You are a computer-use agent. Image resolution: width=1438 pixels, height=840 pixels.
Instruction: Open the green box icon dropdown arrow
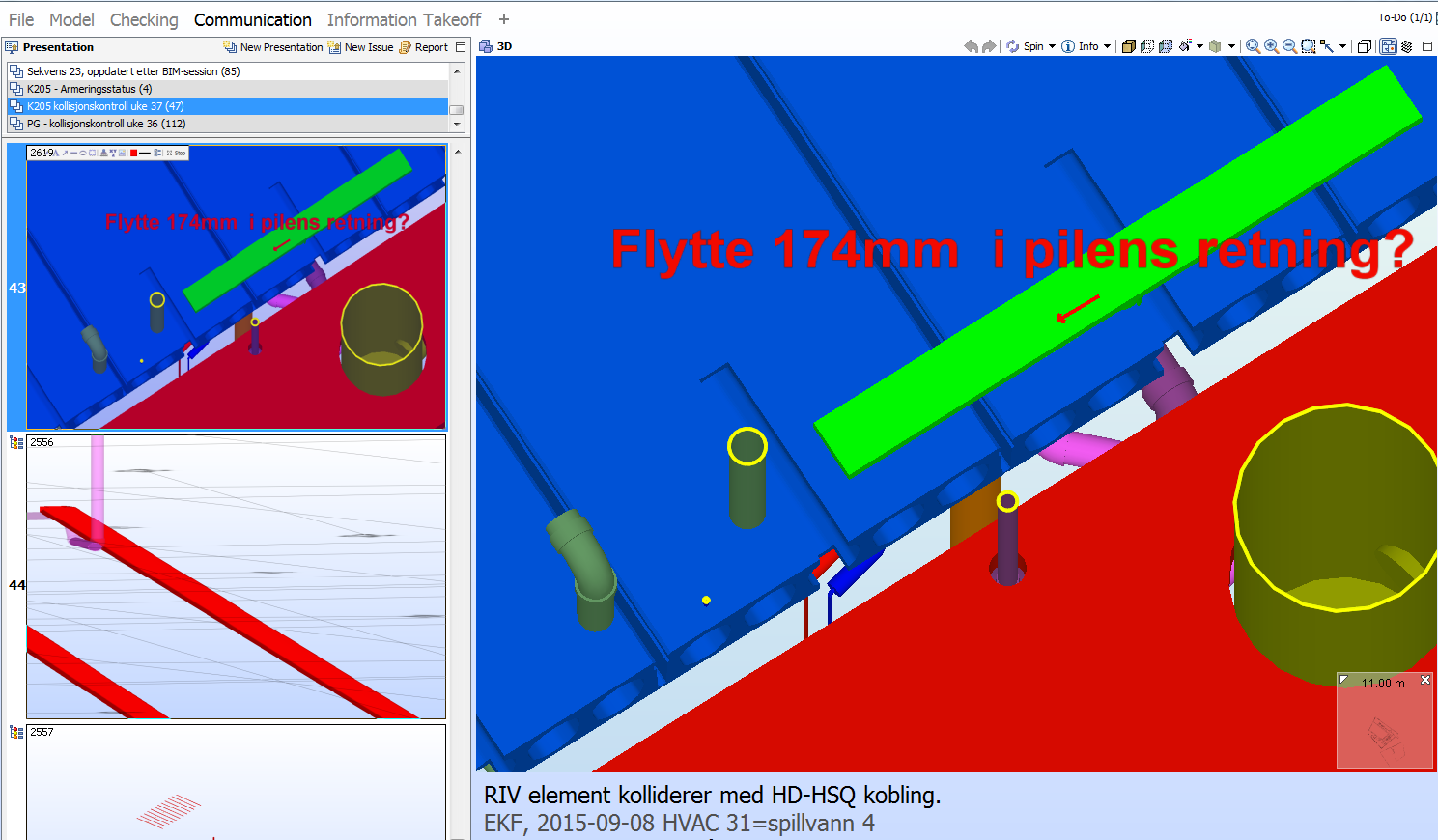click(1231, 46)
